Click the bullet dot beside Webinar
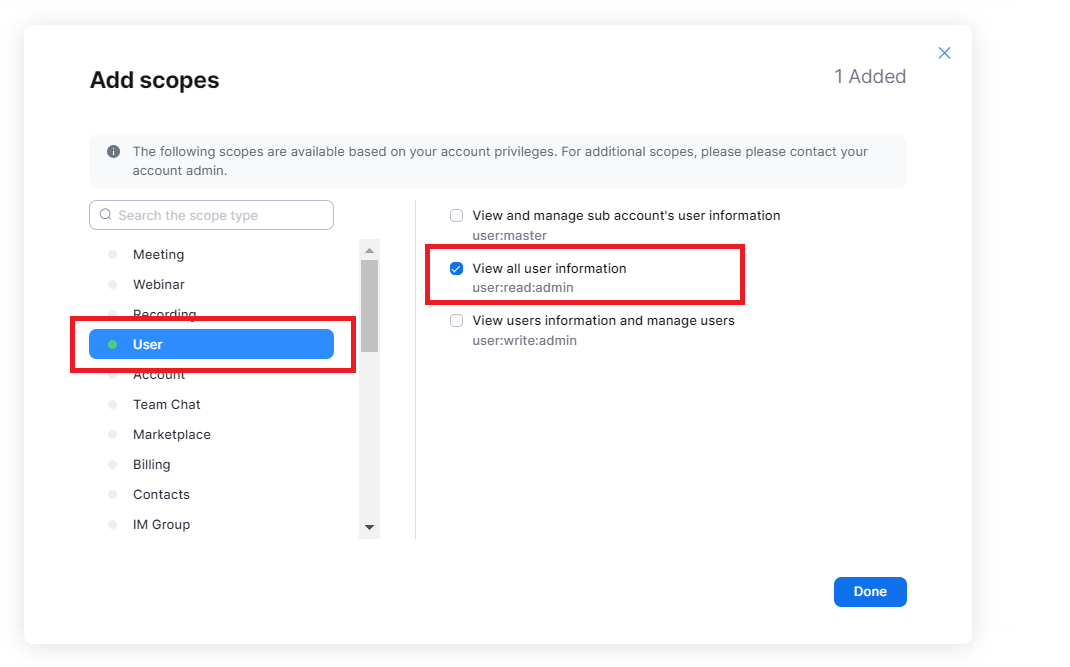1070x667 pixels. [113, 285]
